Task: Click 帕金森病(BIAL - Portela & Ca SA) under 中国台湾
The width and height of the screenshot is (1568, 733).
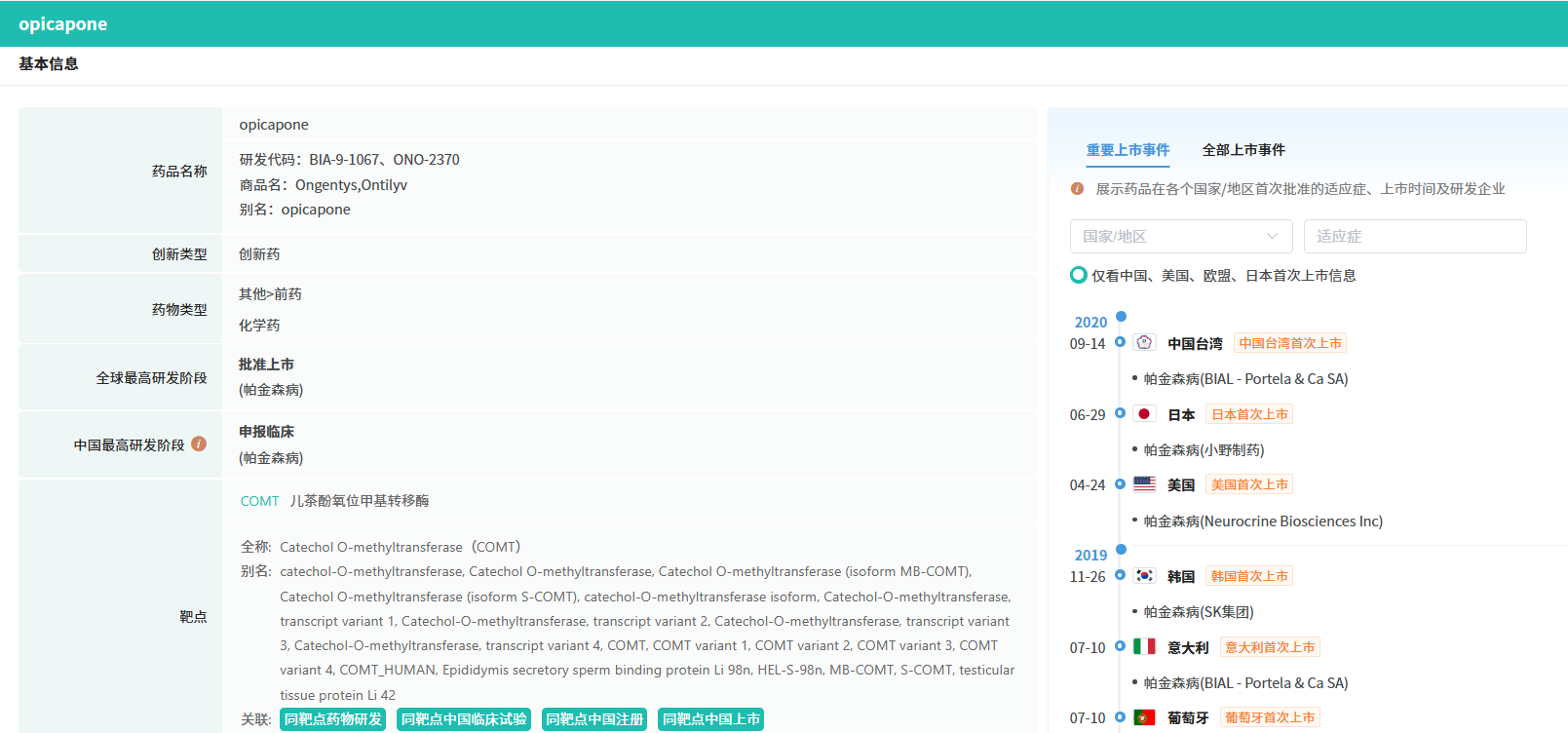Action: [x=1245, y=379]
